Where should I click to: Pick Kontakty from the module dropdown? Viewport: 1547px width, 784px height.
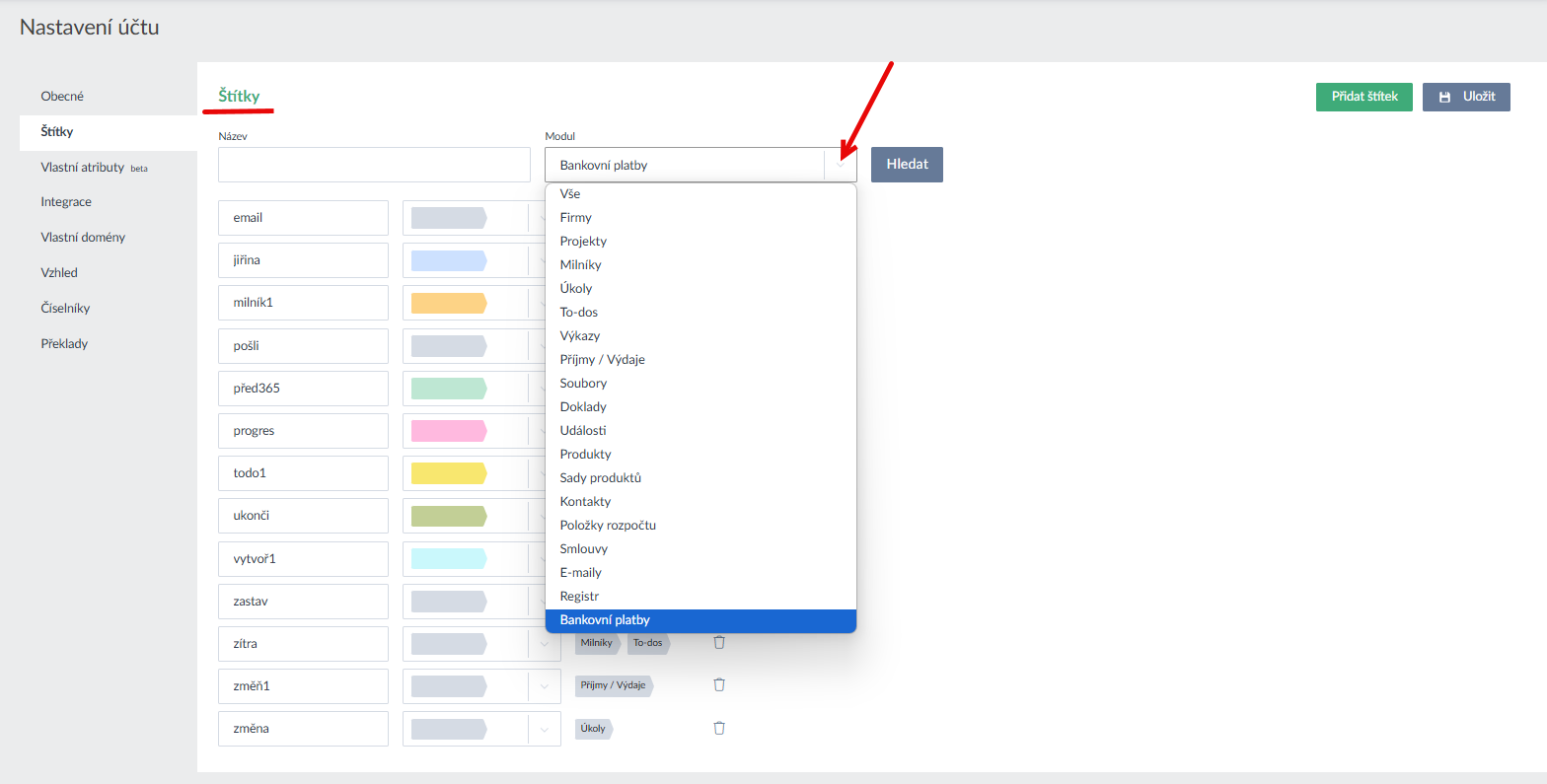[x=585, y=502]
